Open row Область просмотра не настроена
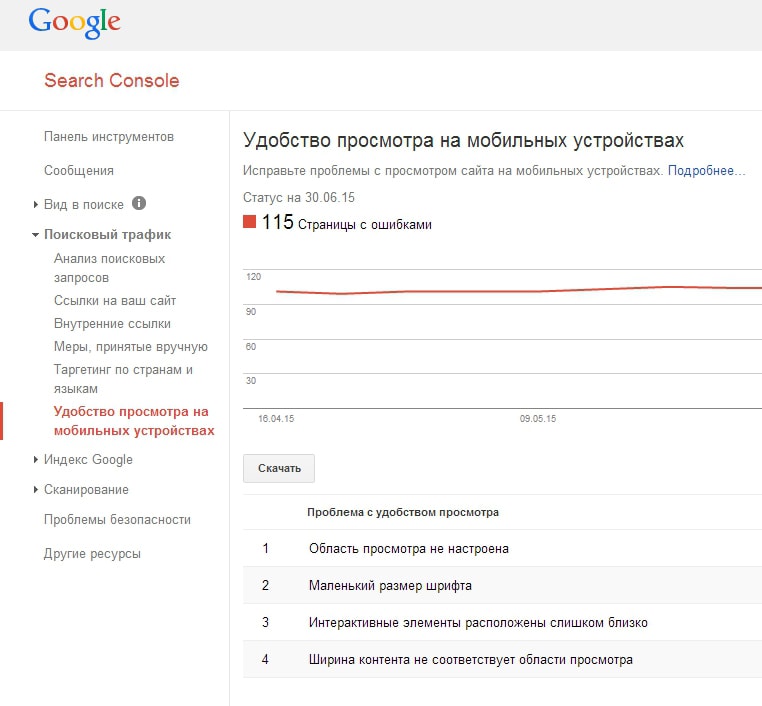Screen dimensions: 762x706 pyautogui.click(x=502, y=549)
